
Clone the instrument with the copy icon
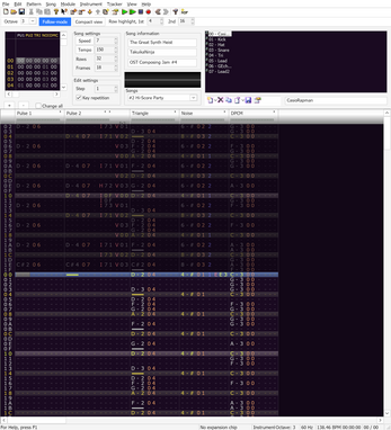tap(229, 100)
